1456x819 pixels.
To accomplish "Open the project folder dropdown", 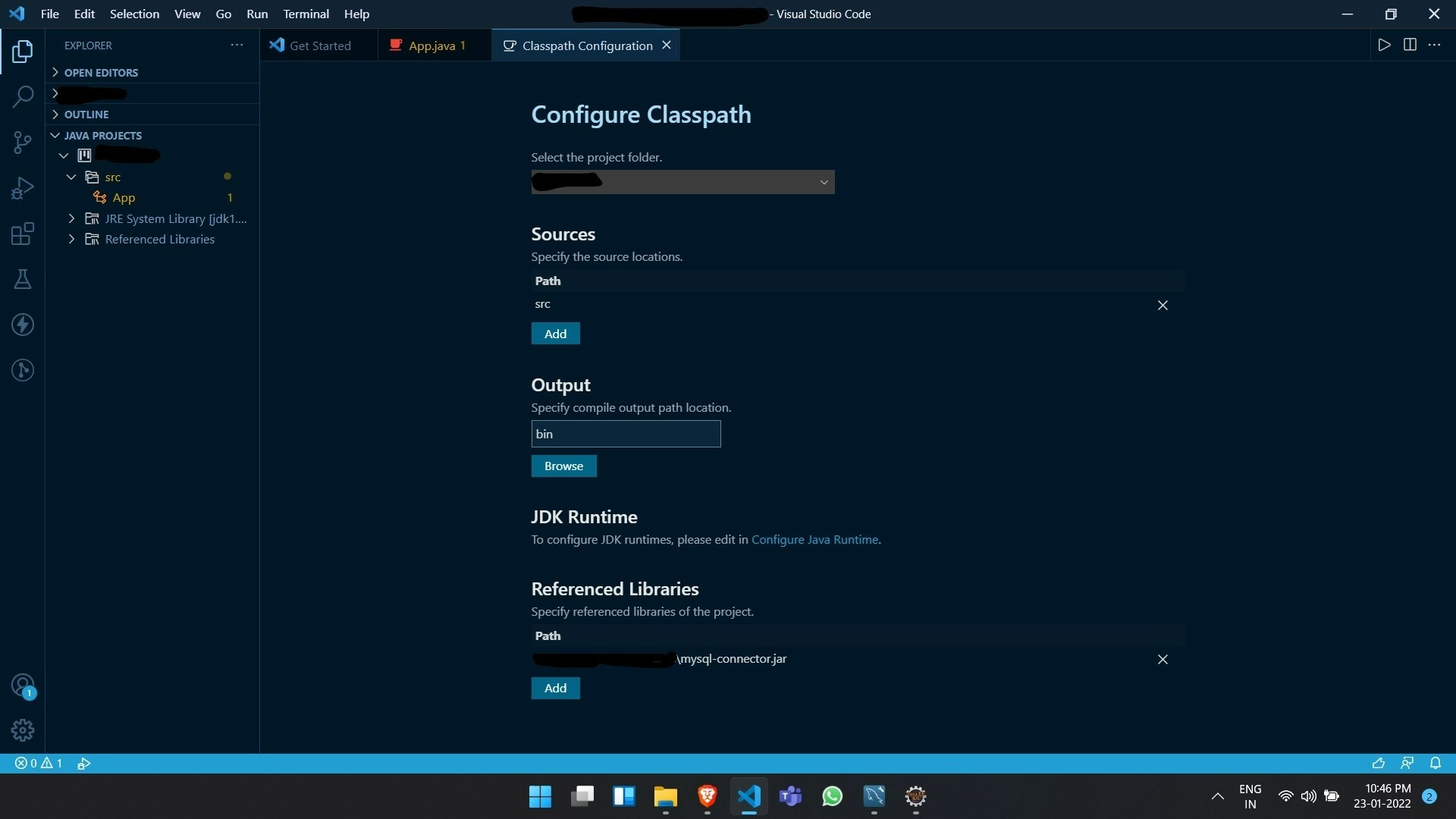I will click(682, 182).
